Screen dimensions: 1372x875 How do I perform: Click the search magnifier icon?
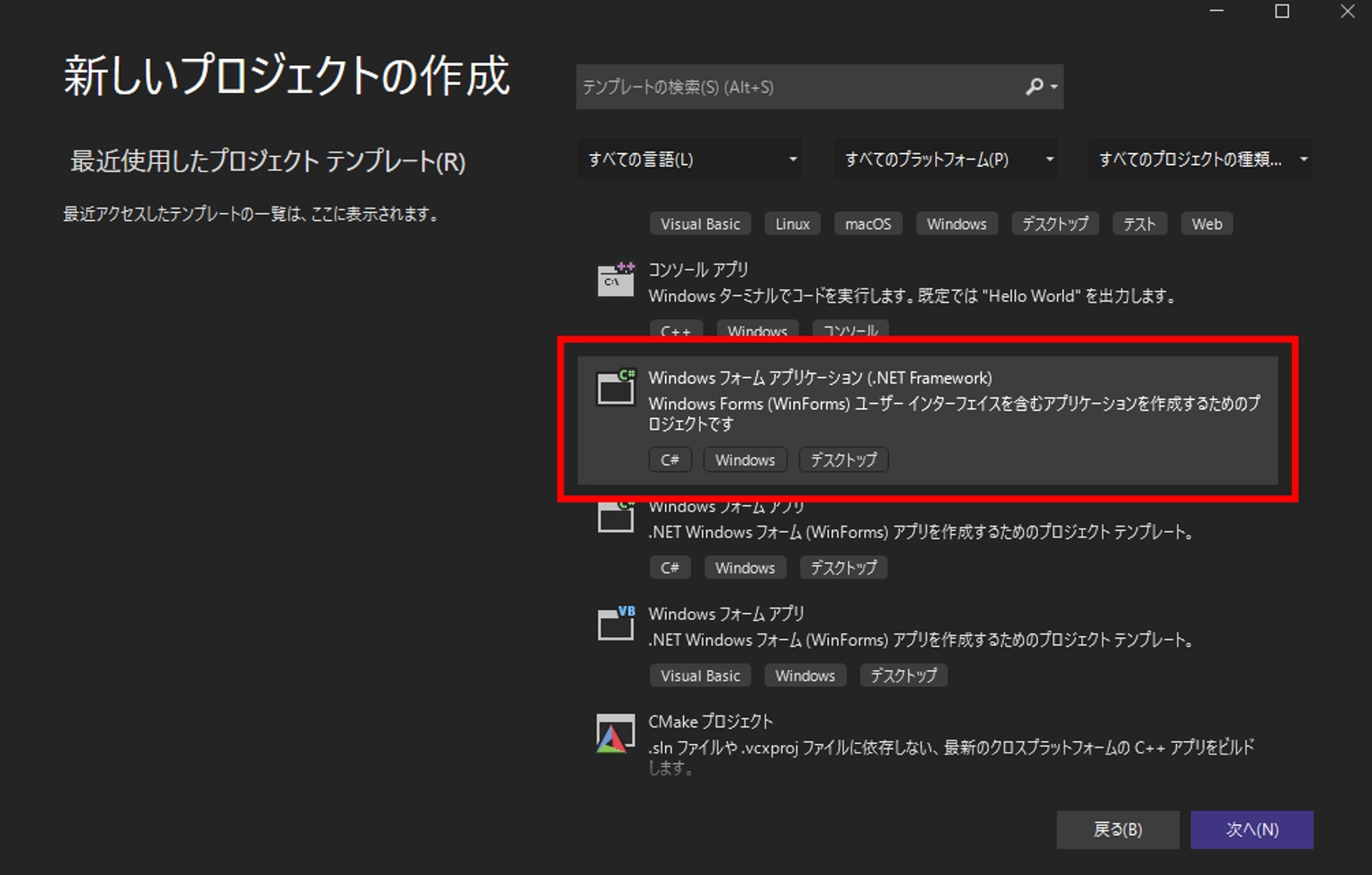1034,86
